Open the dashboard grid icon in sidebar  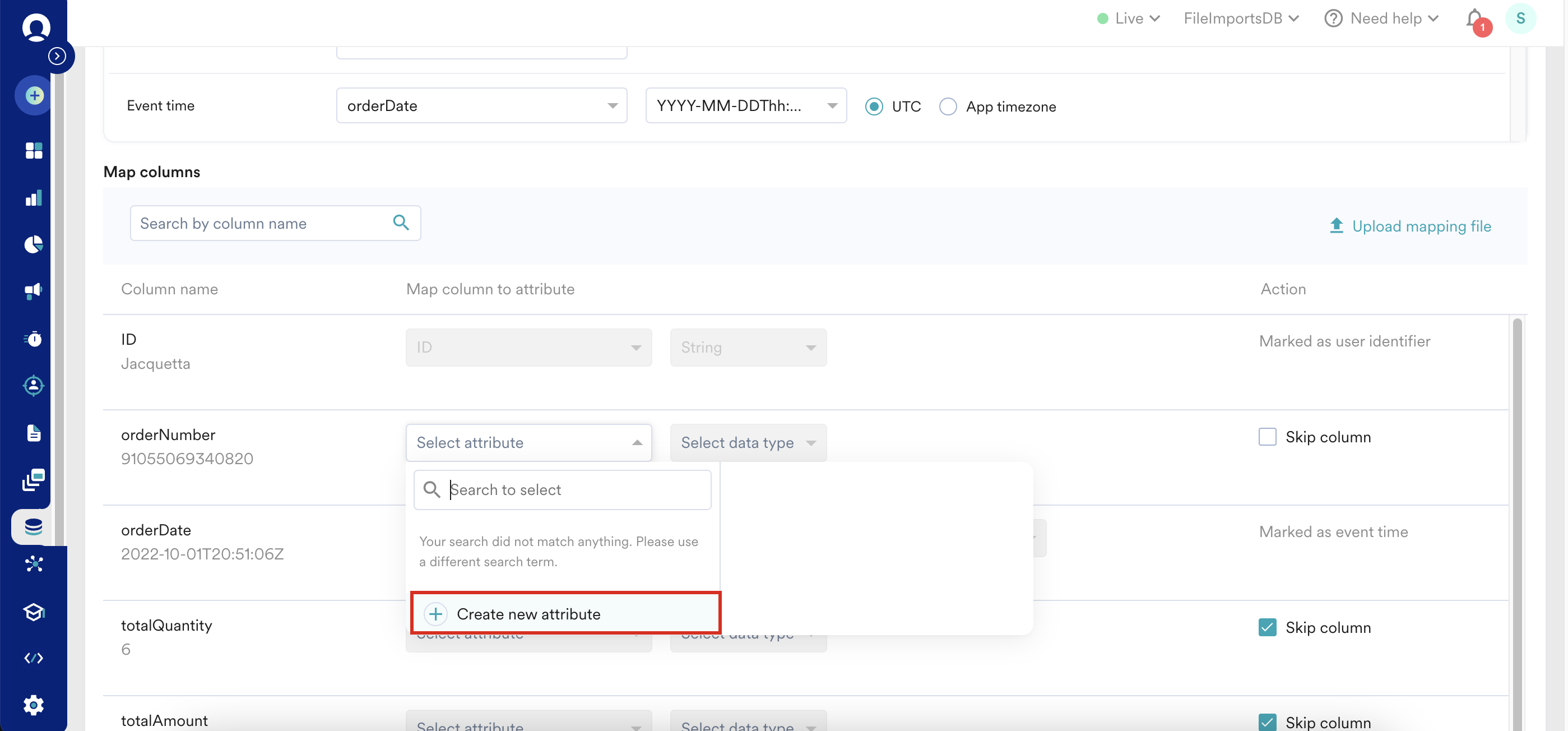point(34,150)
